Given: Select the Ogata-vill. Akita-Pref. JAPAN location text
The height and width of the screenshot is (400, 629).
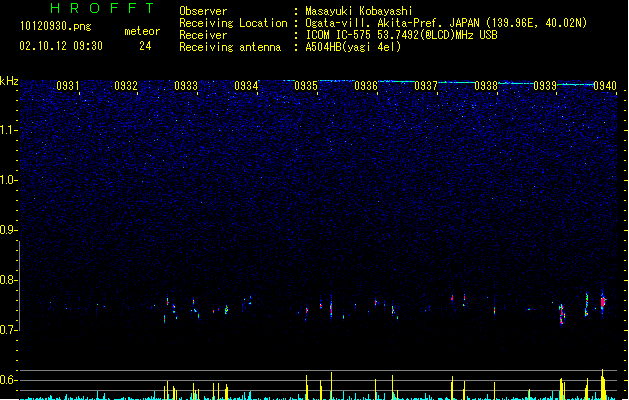Looking at the screenshot, I should [446, 23].
